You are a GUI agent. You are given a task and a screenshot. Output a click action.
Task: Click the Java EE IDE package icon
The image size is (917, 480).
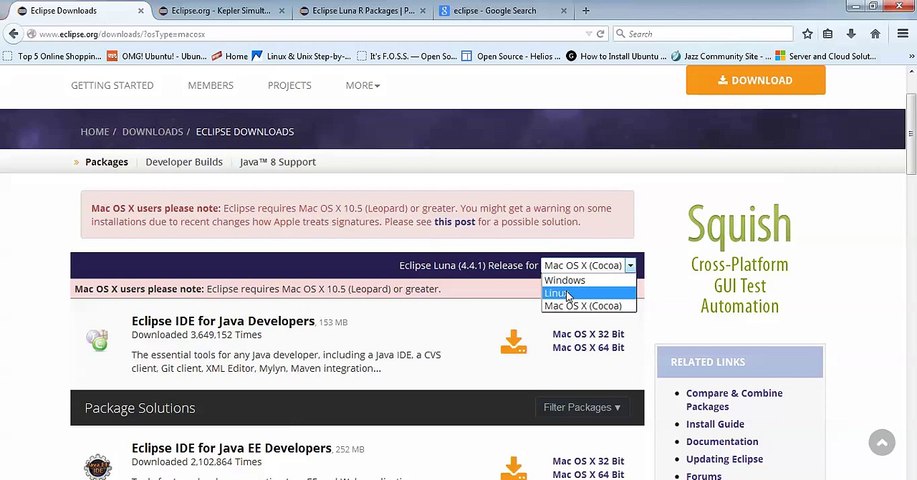tap(98, 467)
